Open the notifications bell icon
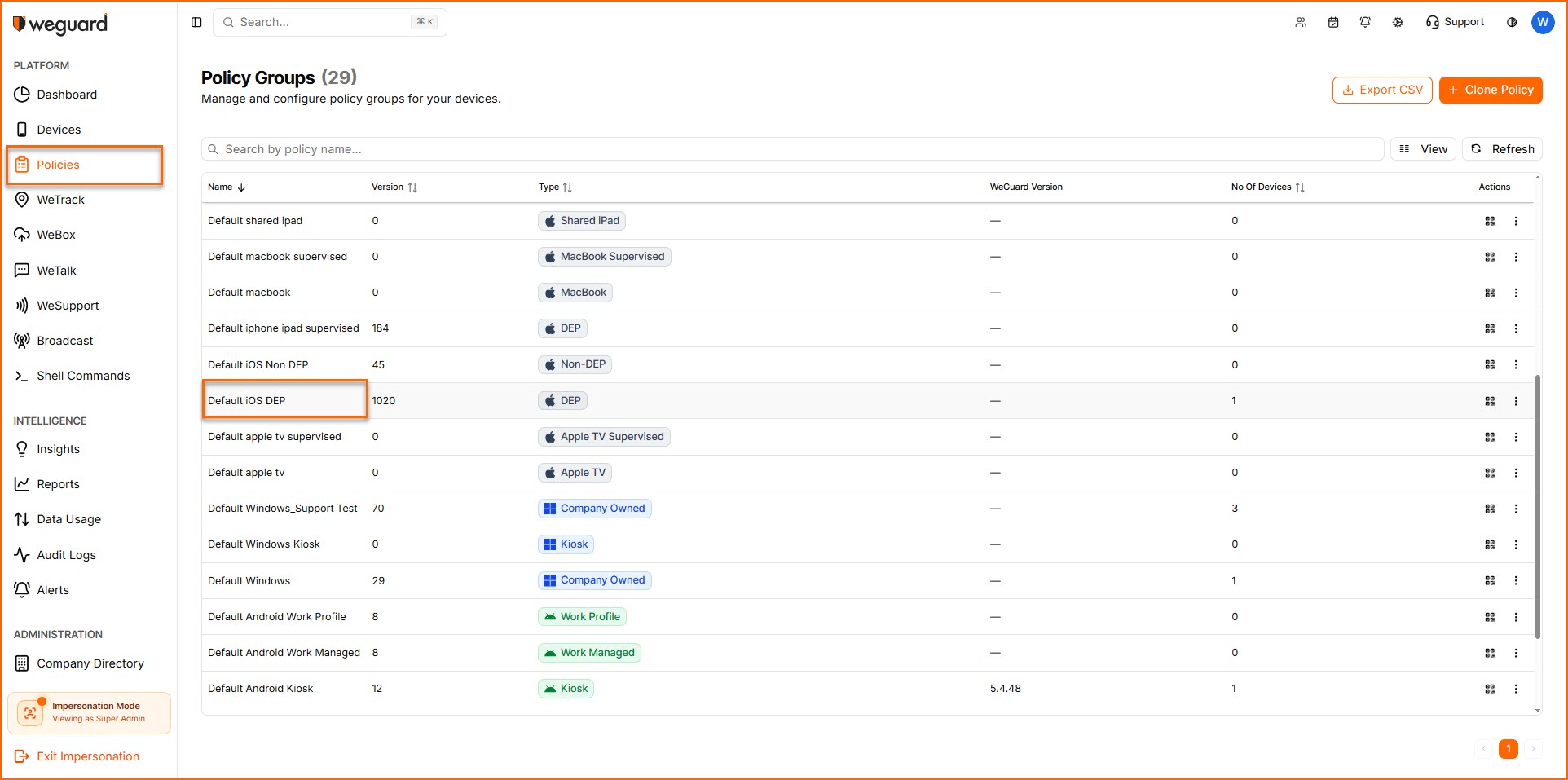Viewport: 1568px width, 780px height. [x=1365, y=22]
